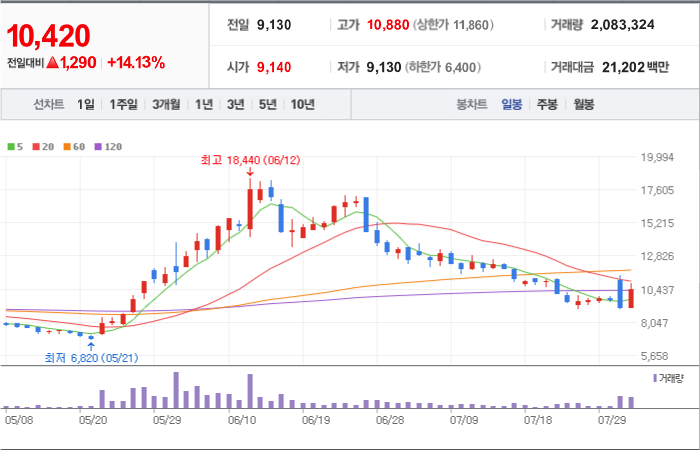Click the 19,994 price axis label
The height and width of the screenshot is (450, 700).
click(657, 157)
